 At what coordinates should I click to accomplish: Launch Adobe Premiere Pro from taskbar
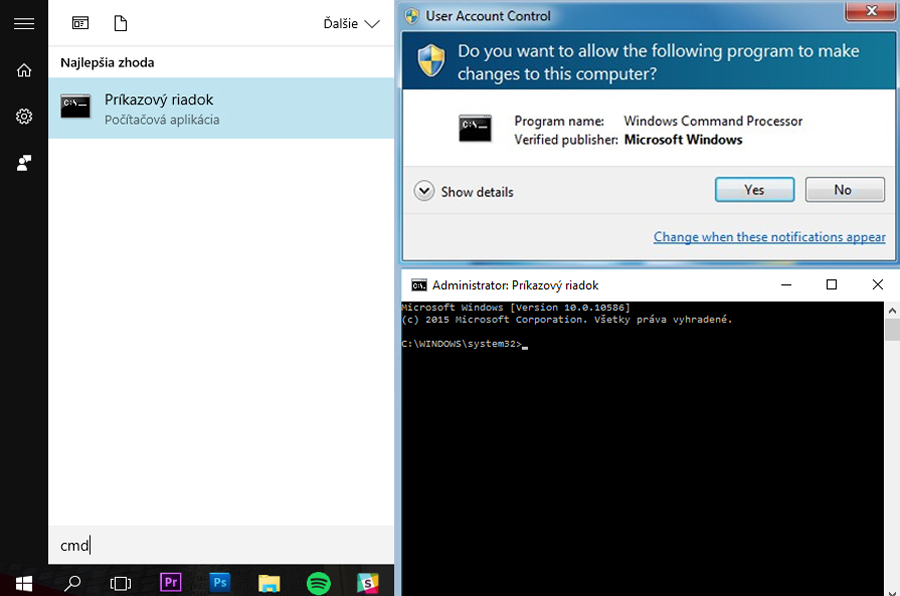tap(170, 582)
